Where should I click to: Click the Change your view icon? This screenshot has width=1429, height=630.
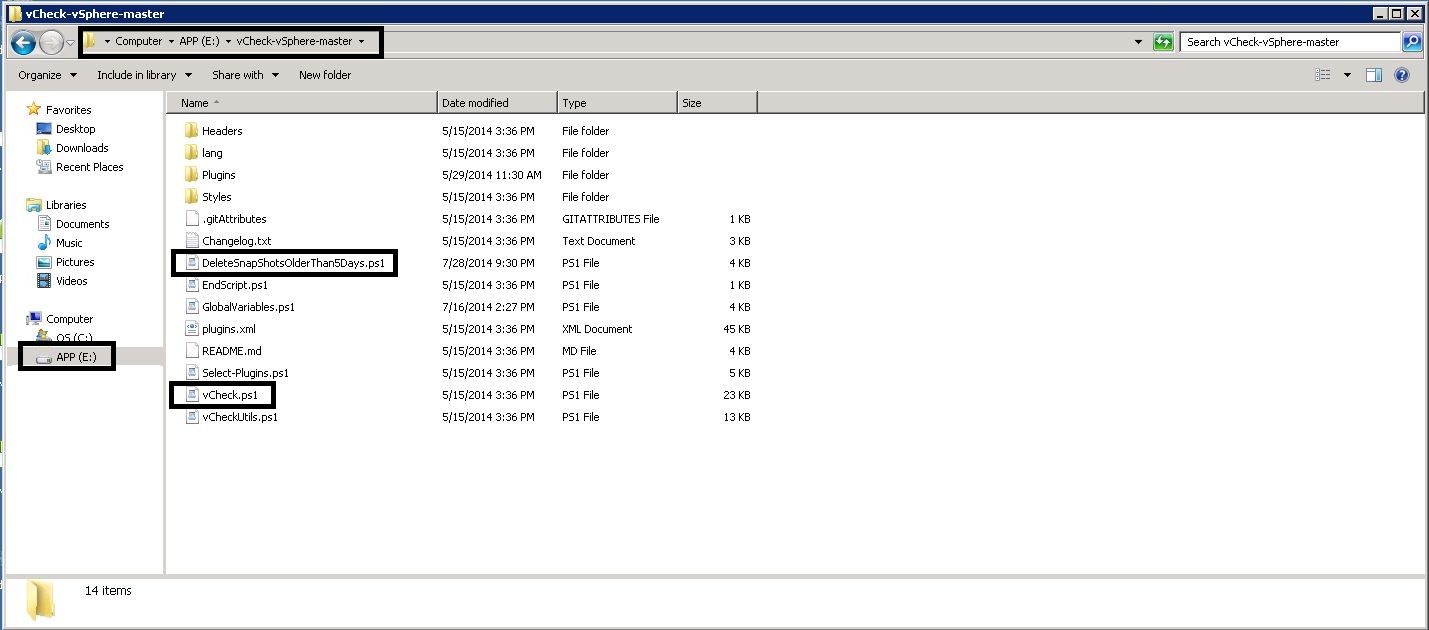(1323, 75)
